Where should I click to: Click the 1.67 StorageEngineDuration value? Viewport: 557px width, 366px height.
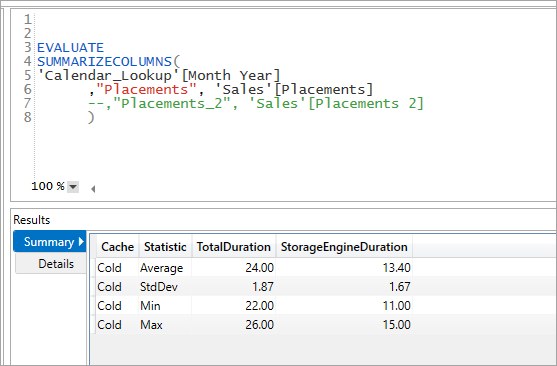point(400,287)
